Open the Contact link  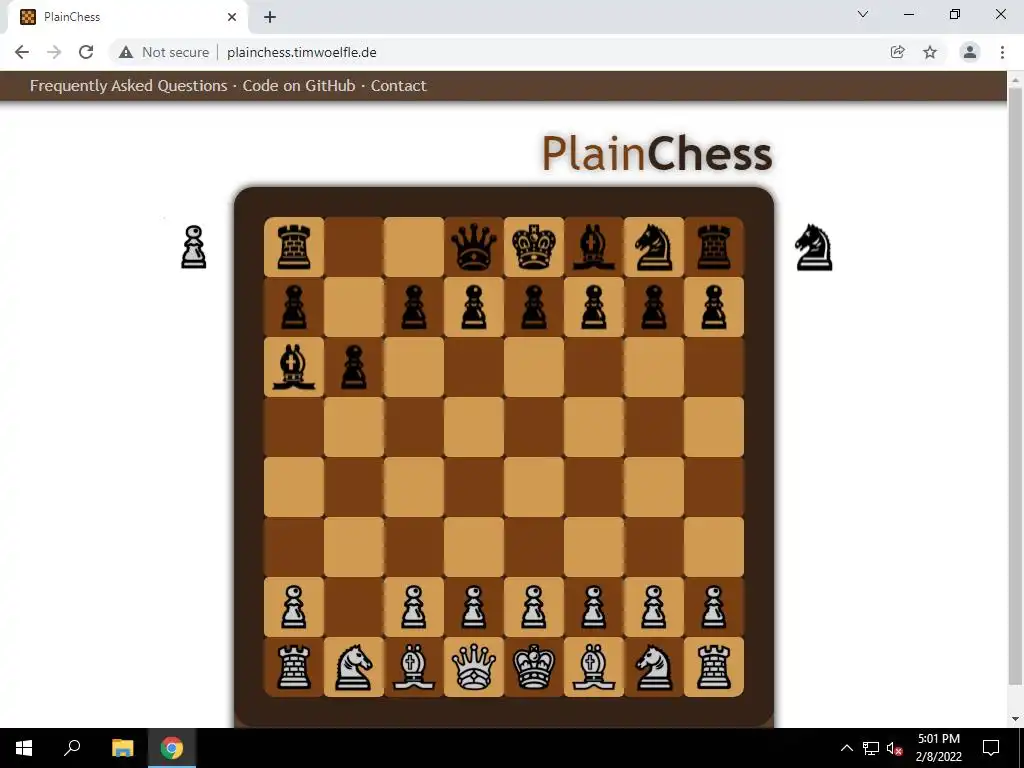click(398, 86)
